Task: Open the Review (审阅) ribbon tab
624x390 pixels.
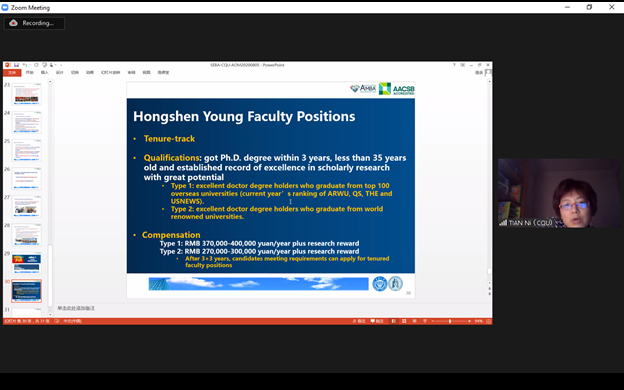Action: coord(131,72)
